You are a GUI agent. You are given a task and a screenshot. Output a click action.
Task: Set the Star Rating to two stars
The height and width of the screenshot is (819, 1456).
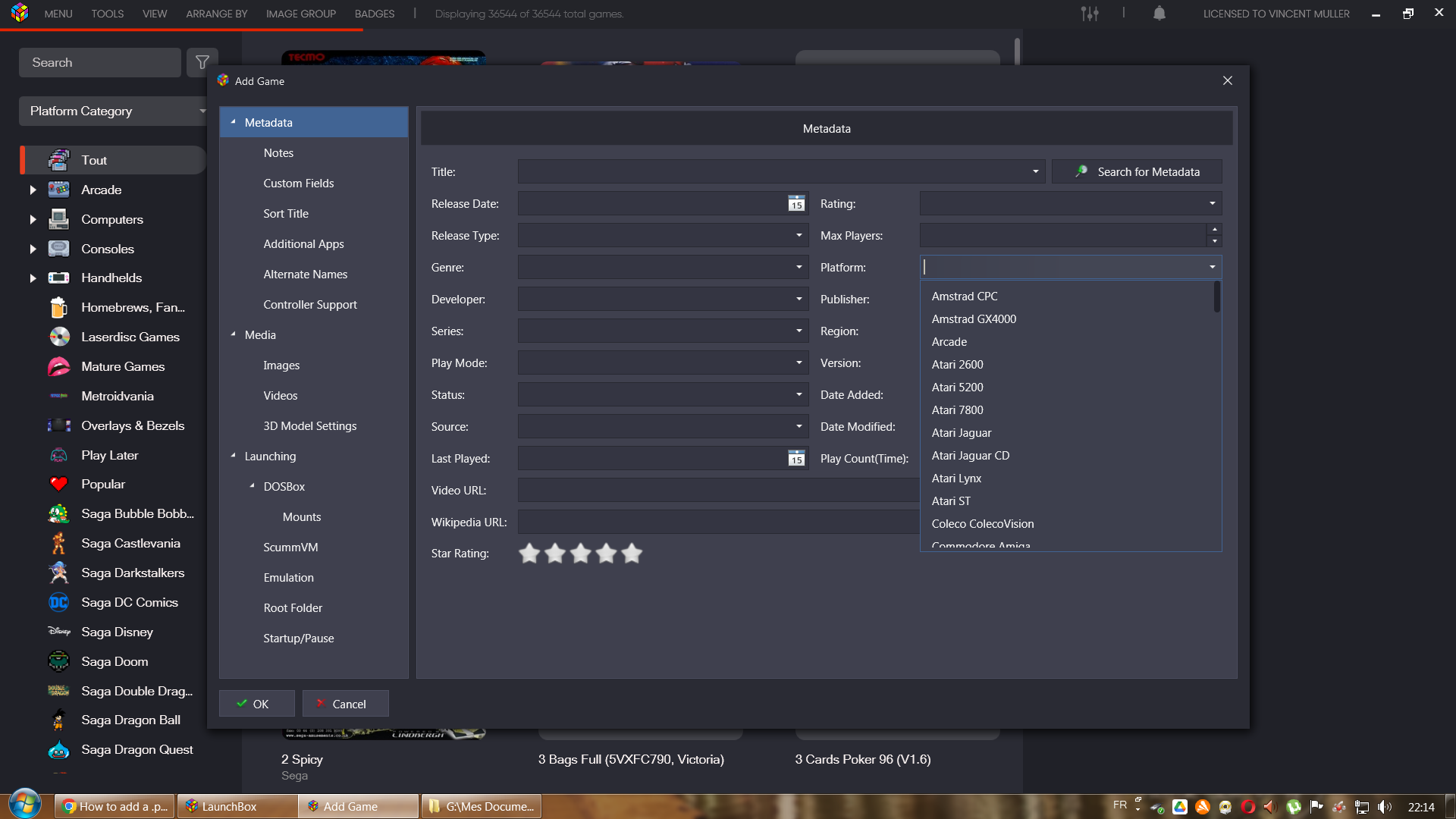click(x=555, y=554)
